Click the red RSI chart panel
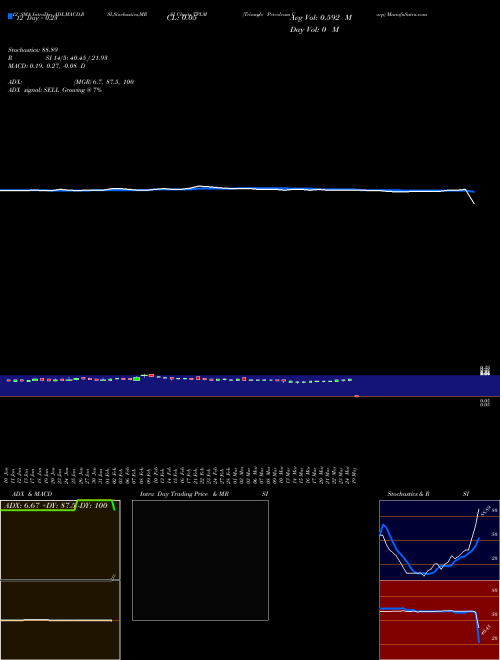 point(439,620)
